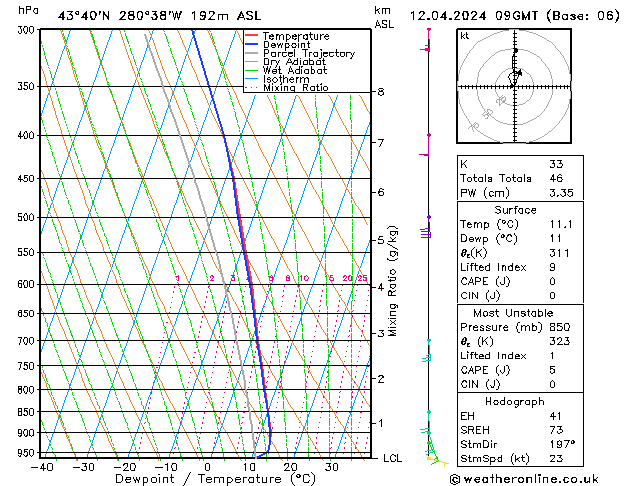Click the PW (cm) value 3.35
The height and width of the screenshot is (486, 629).
click(x=561, y=193)
